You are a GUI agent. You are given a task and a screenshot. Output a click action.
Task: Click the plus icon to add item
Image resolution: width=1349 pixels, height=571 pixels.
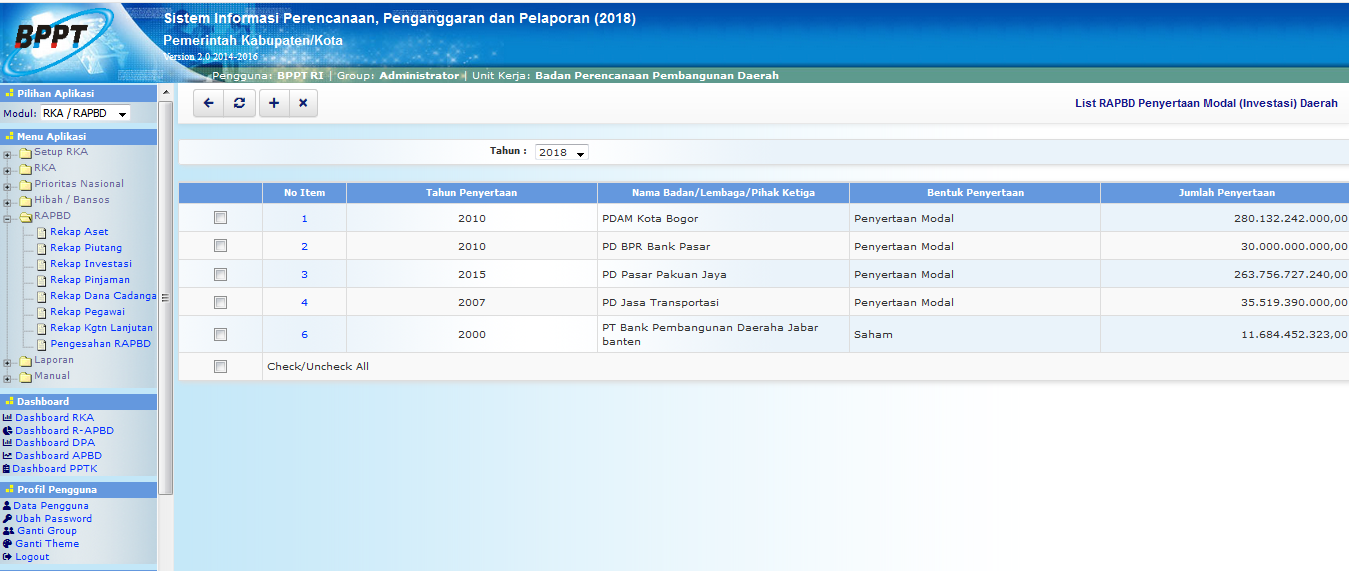pyautogui.click(x=274, y=103)
